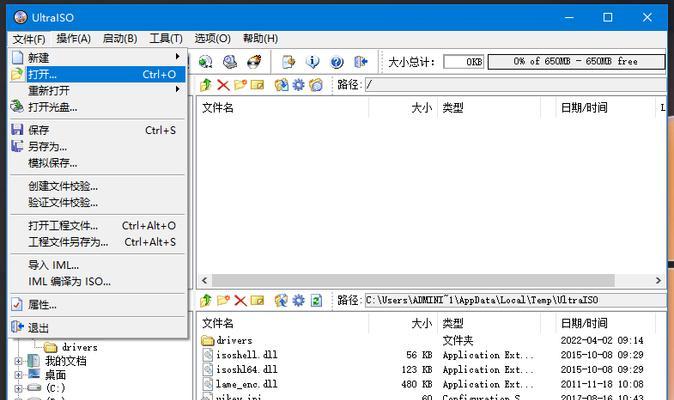Expand the (C:) drive tree node
The image size is (674, 400).
18,388
